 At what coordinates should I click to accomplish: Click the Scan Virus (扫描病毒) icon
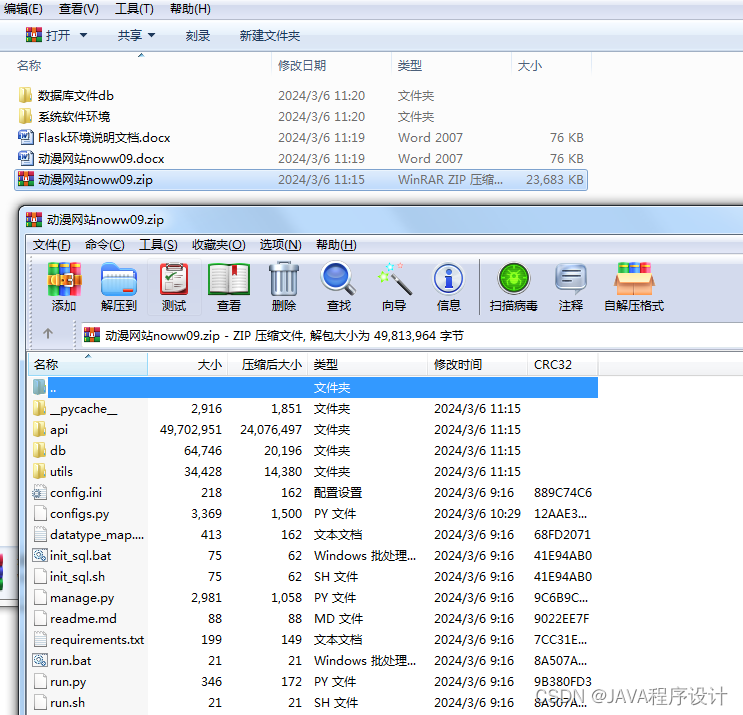(514, 279)
